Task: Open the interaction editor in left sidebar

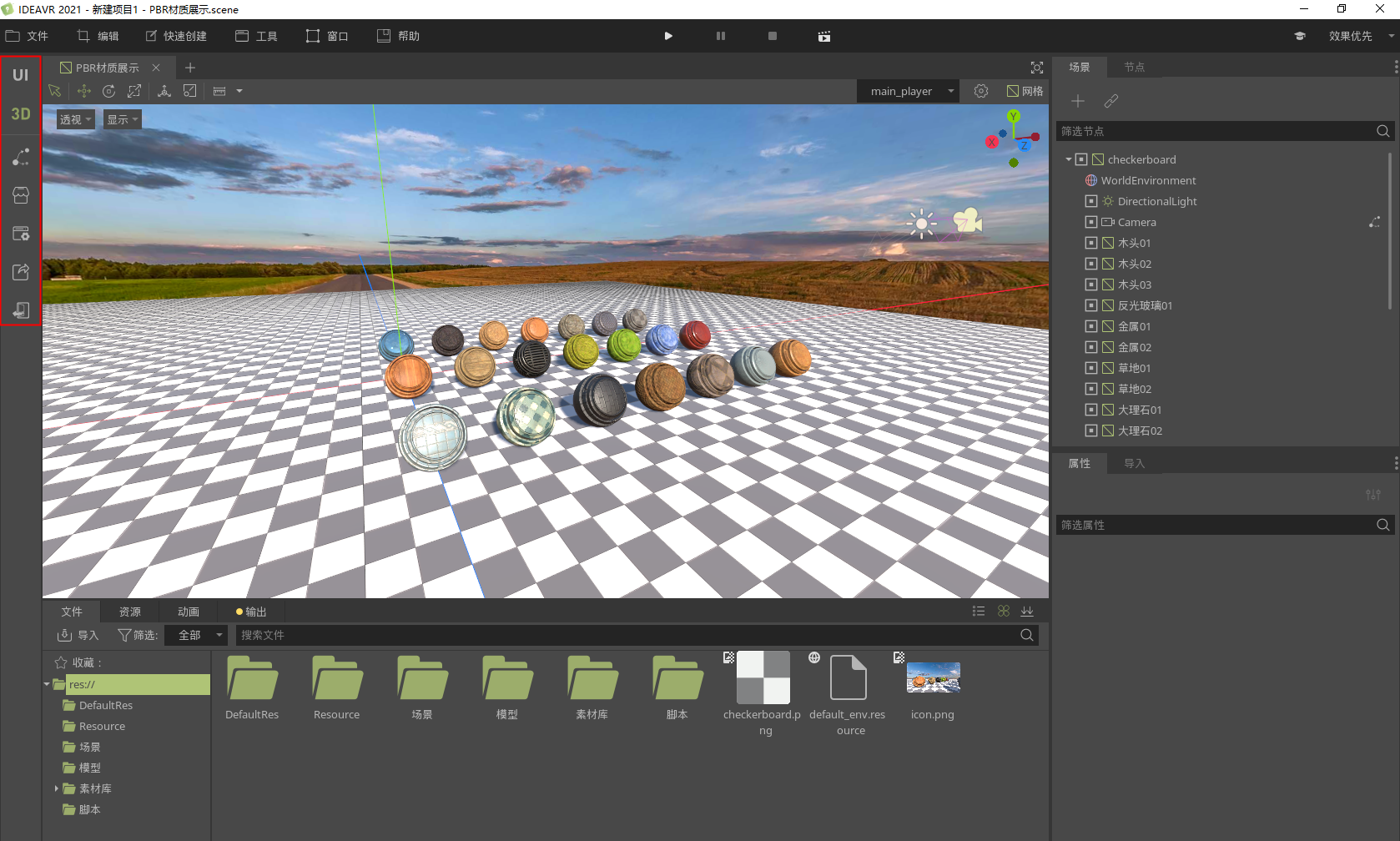Action: coord(21,157)
